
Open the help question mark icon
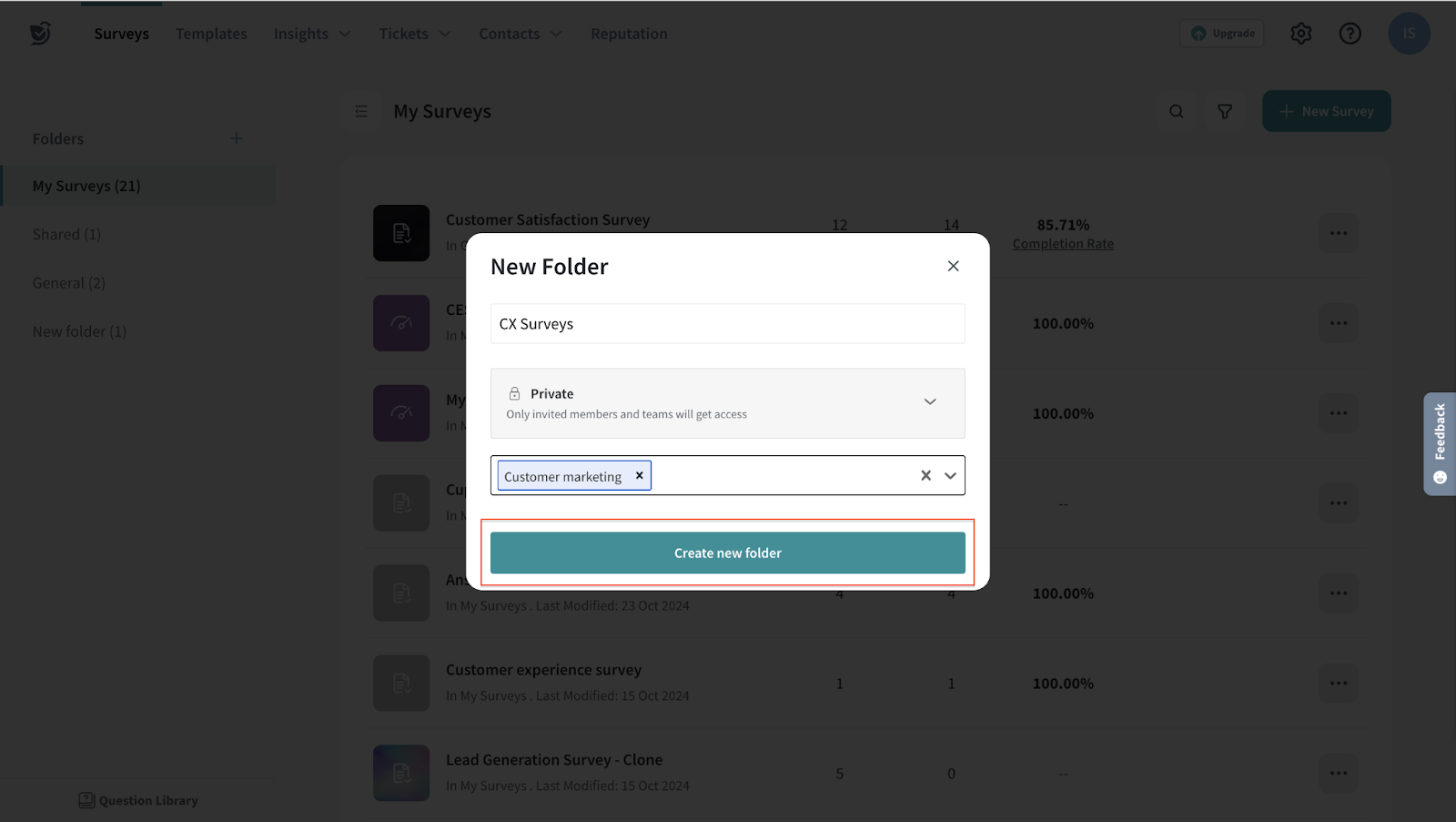coord(1350,34)
